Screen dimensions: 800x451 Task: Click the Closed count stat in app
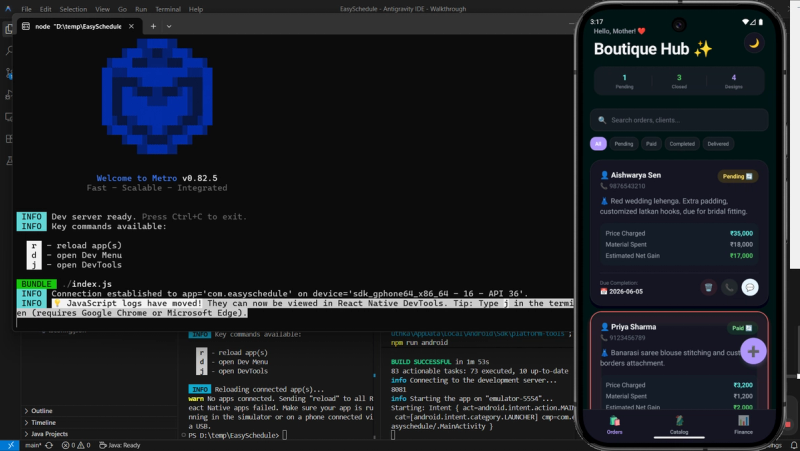[x=679, y=81]
